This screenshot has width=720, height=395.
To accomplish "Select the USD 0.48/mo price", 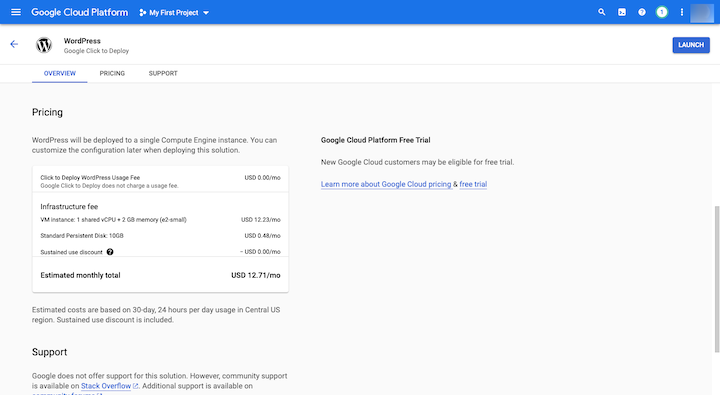I will click(x=262, y=236).
